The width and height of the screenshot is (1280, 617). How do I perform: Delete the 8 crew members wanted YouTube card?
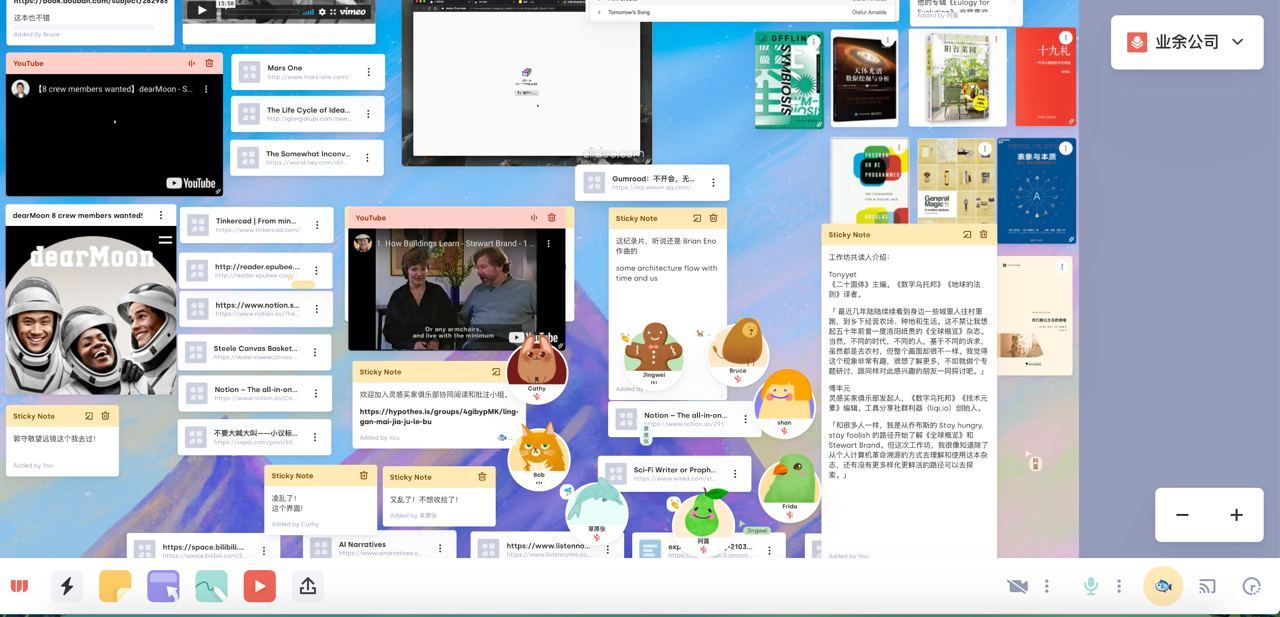209,63
